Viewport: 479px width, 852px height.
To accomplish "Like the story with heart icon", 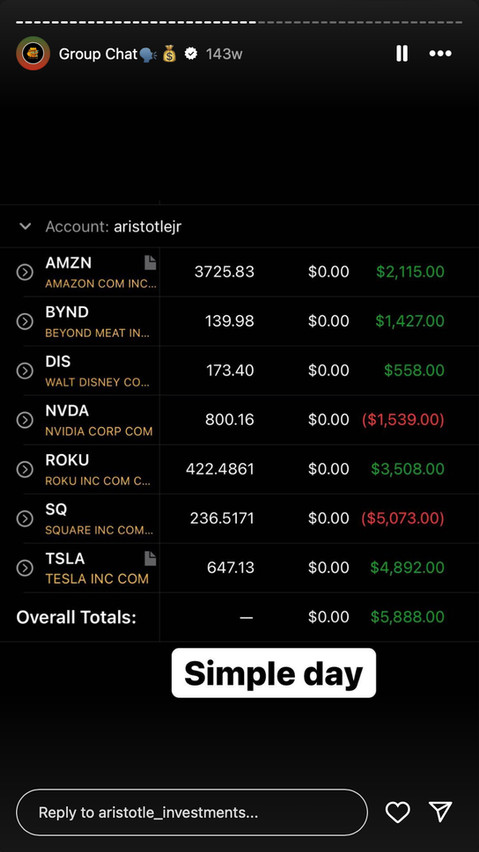I will [x=398, y=812].
